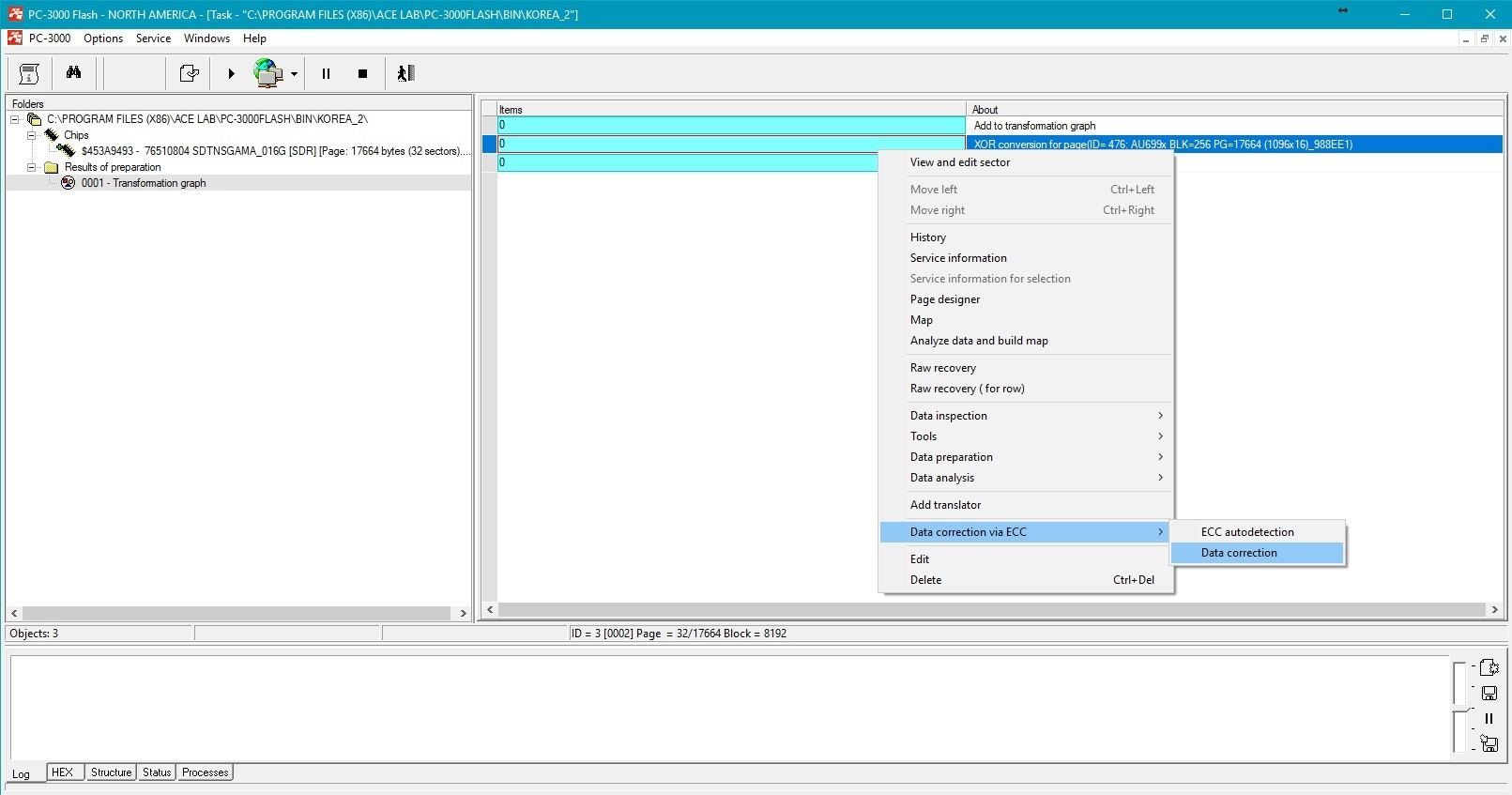Open the Options menu
This screenshot has height=795, width=1512.
(x=103, y=38)
